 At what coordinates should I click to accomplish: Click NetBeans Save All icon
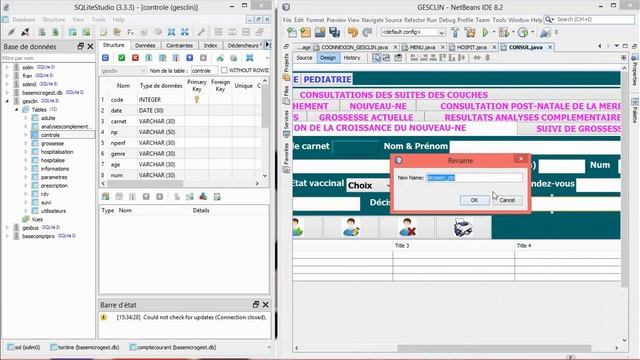pos(335,32)
